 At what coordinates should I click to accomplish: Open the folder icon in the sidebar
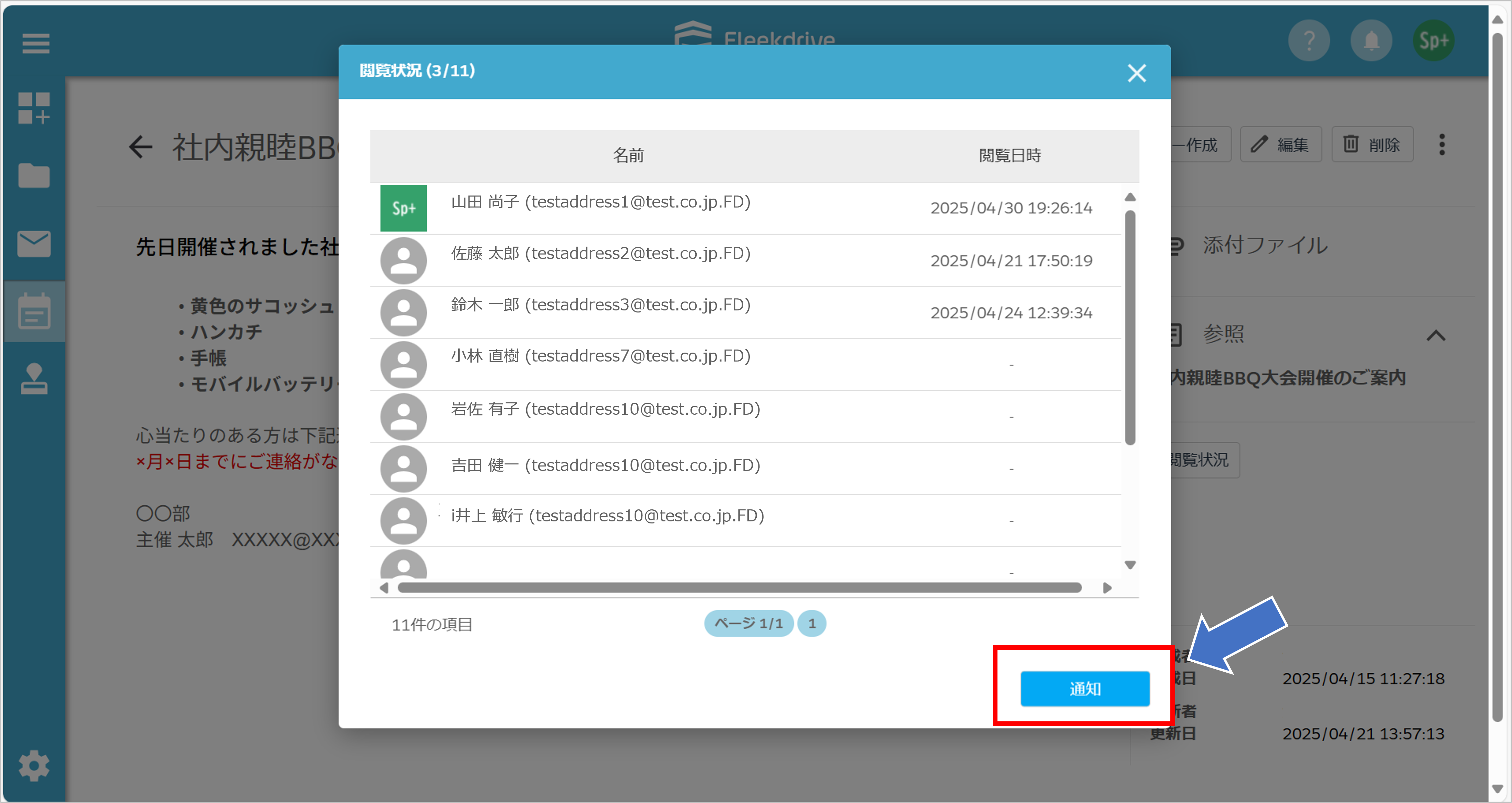[34, 176]
